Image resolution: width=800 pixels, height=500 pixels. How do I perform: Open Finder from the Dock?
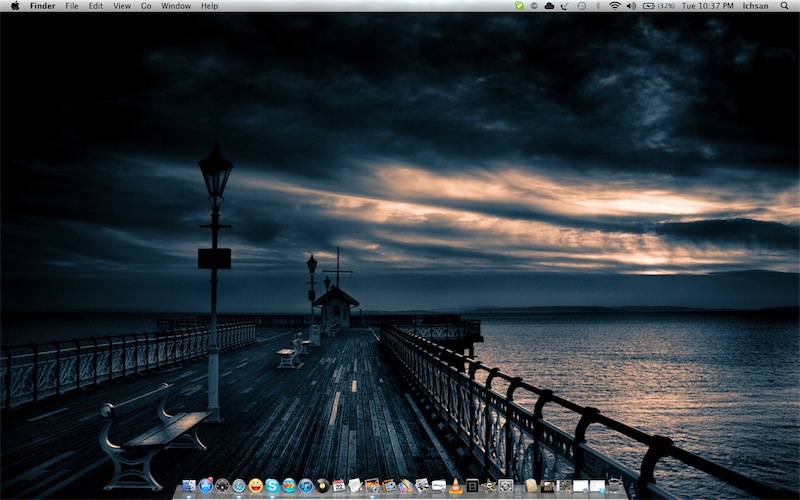(189, 486)
